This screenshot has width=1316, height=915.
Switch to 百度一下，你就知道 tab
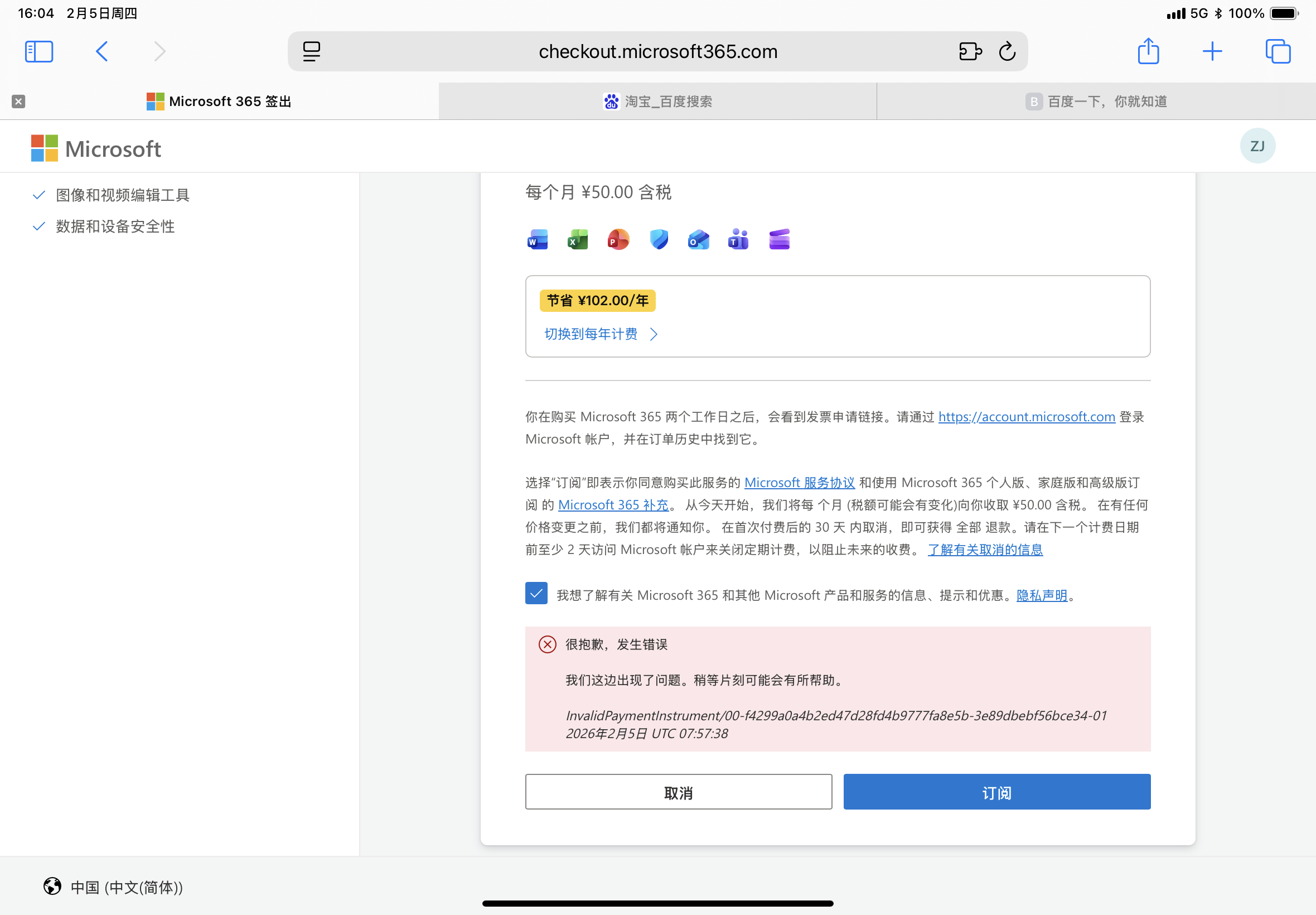coord(1096,102)
